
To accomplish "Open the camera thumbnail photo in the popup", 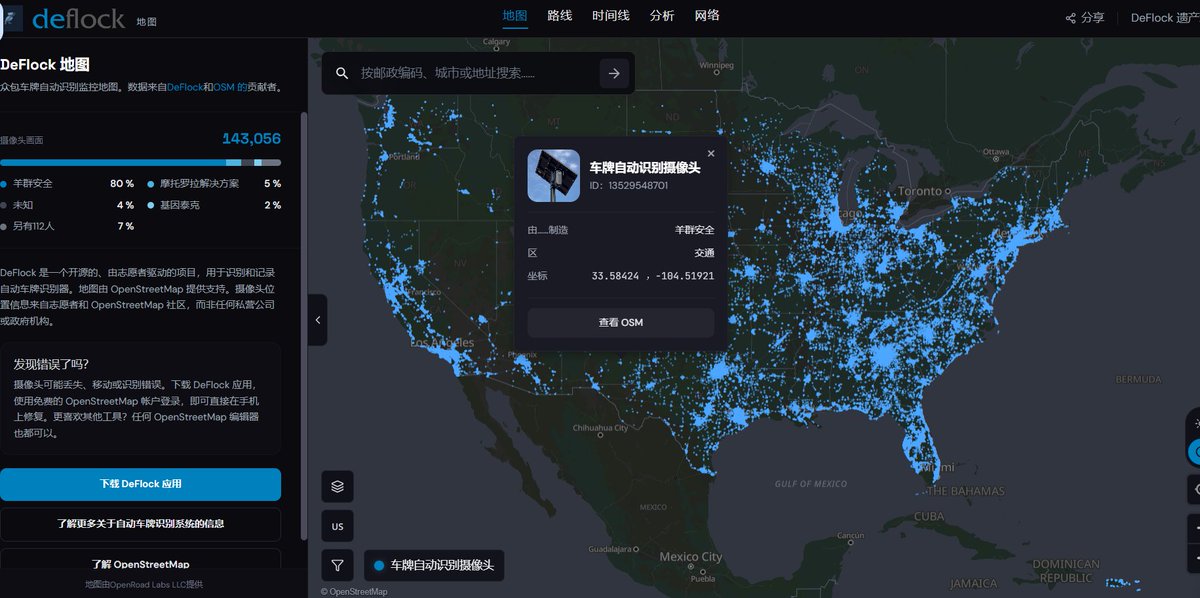I will 554,176.
